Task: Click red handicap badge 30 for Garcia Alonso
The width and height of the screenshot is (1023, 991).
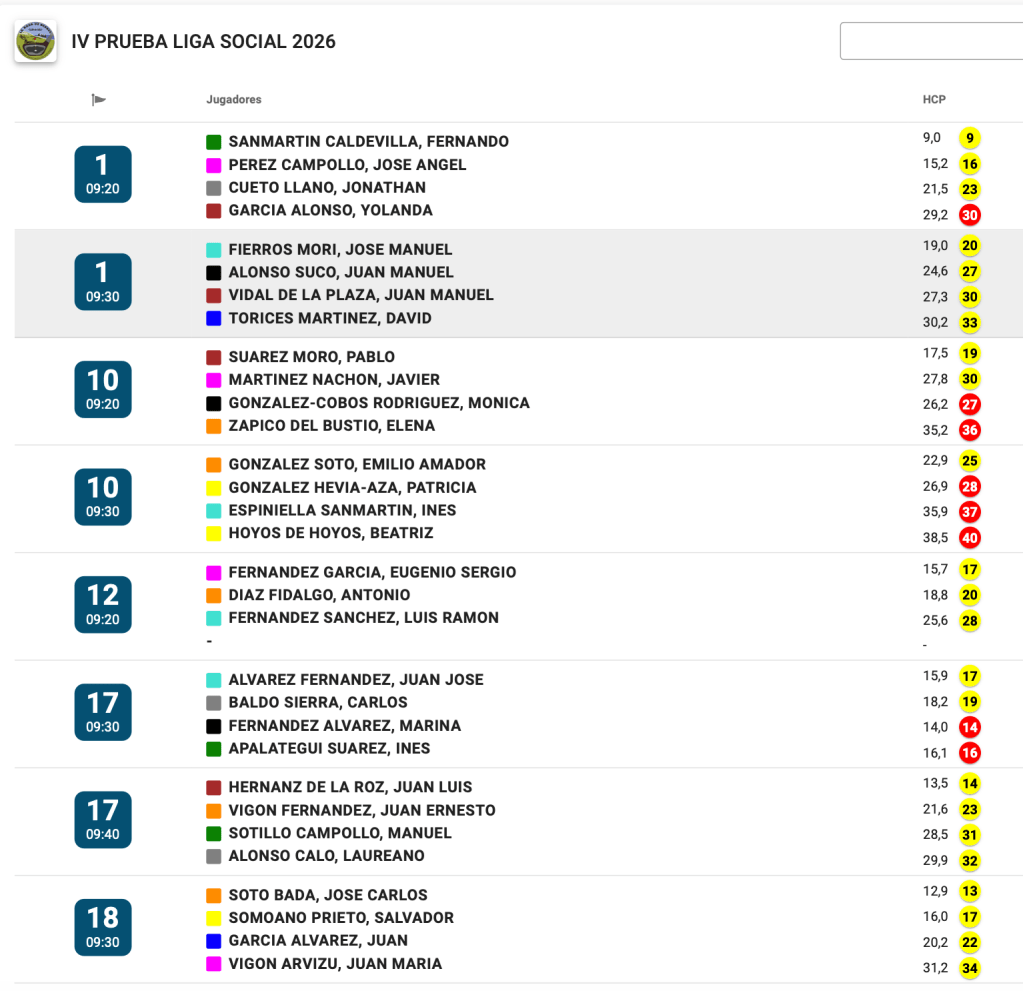Action: click(969, 215)
